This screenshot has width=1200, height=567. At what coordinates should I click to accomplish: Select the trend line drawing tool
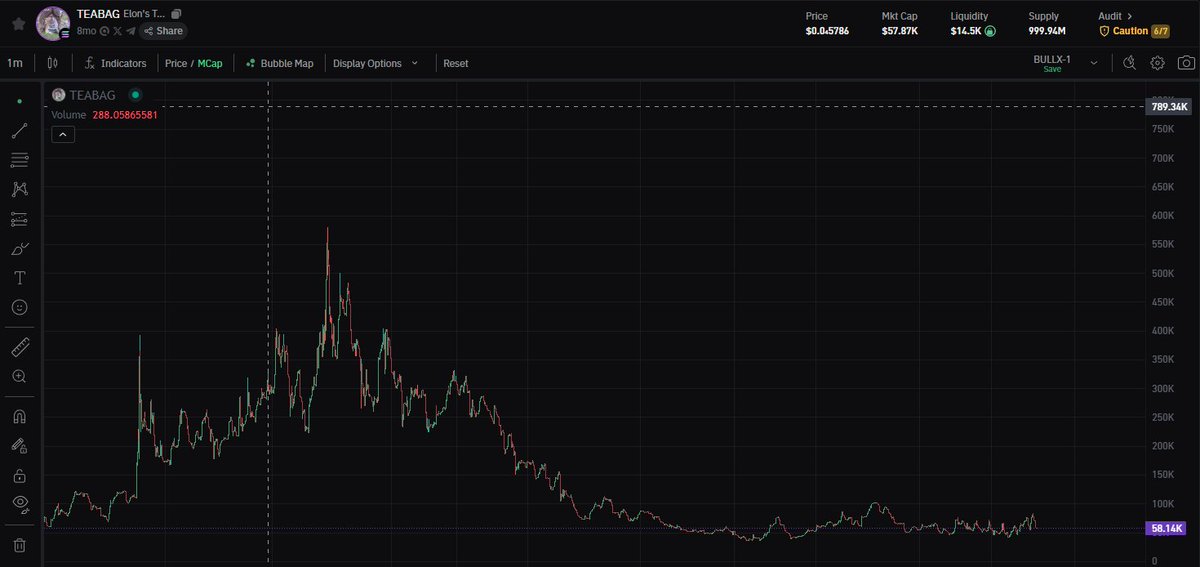point(20,131)
